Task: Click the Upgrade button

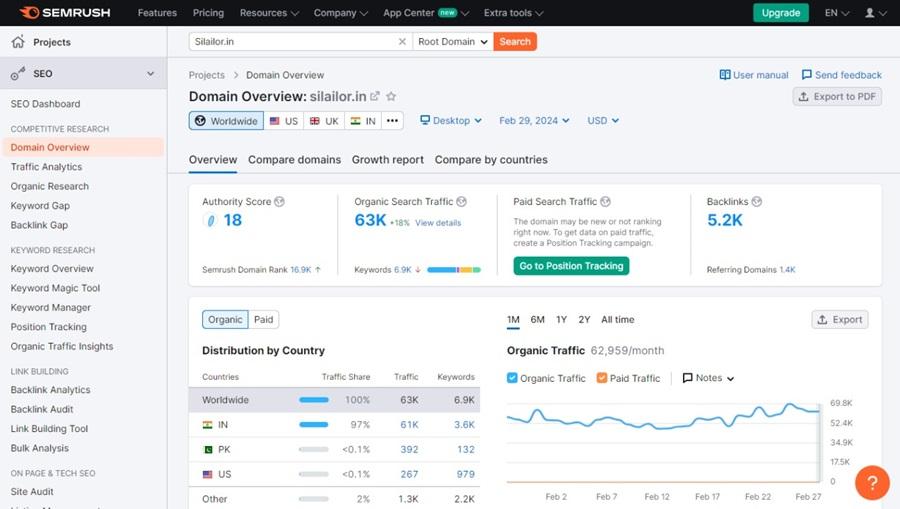Action: pos(781,13)
